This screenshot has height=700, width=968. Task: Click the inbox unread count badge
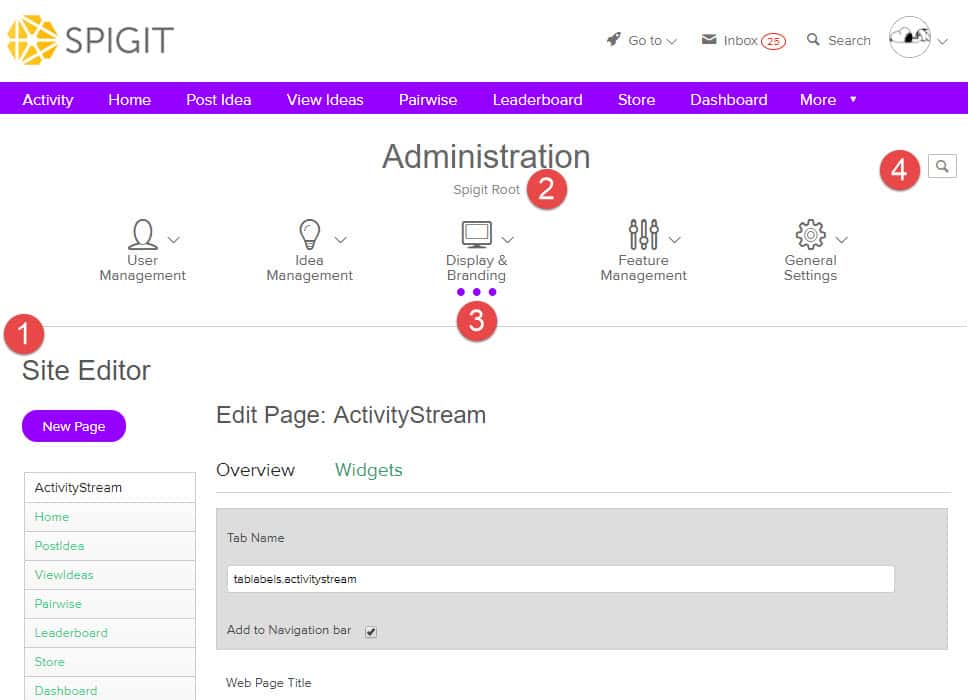click(773, 41)
